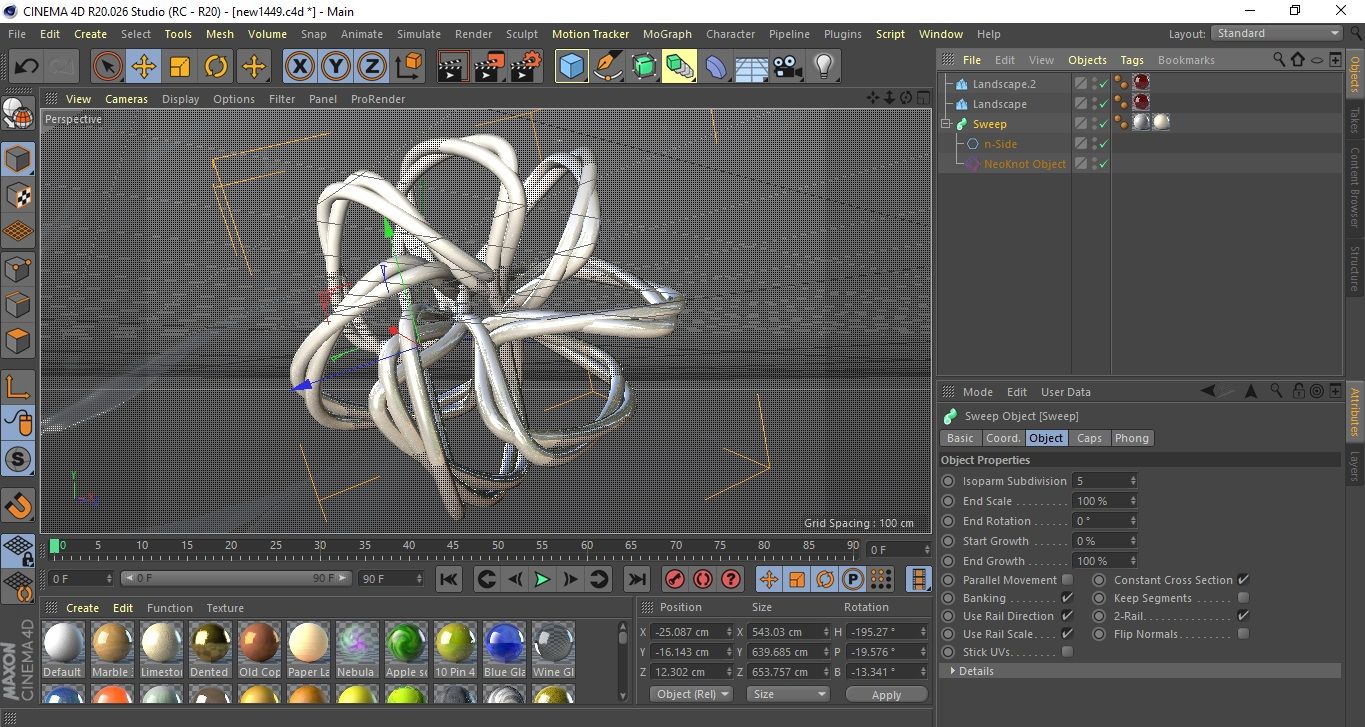This screenshot has width=1365, height=727.
Task: Toggle the X-axis lock icon
Action: coord(299,67)
